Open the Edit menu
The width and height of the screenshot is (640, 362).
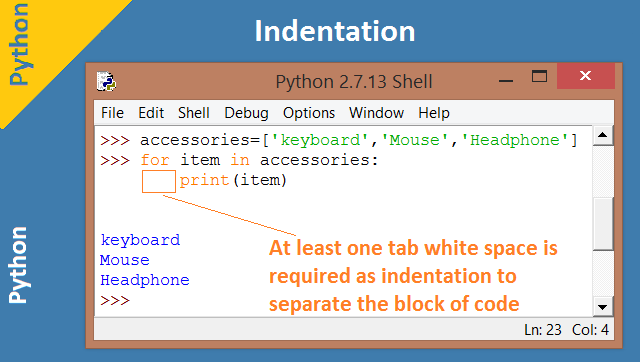[151, 113]
